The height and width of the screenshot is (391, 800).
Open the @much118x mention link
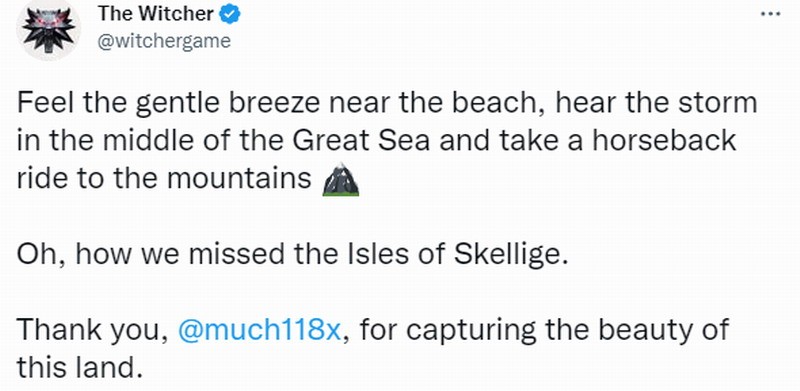point(259,330)
